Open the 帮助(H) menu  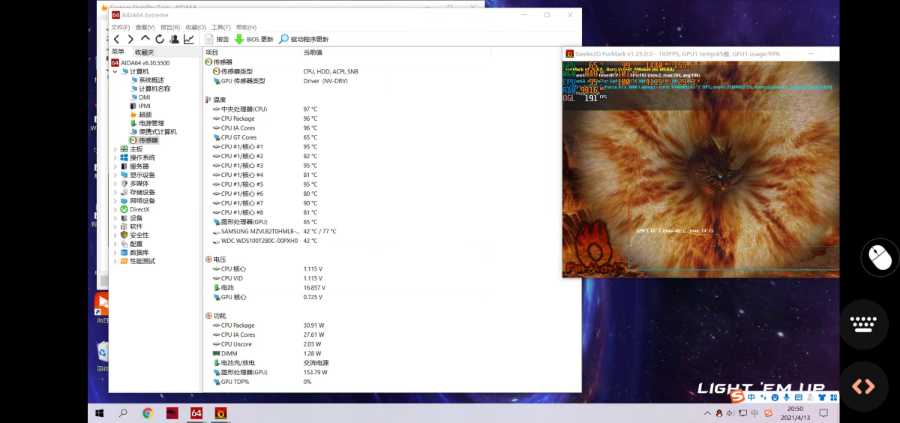tap(246, 27)
